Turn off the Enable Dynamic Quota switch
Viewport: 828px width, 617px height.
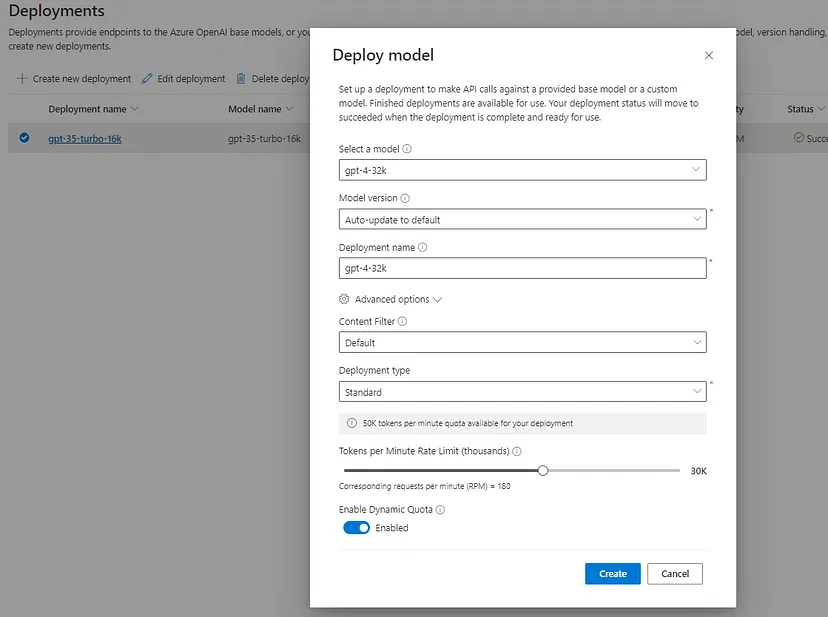356,528
